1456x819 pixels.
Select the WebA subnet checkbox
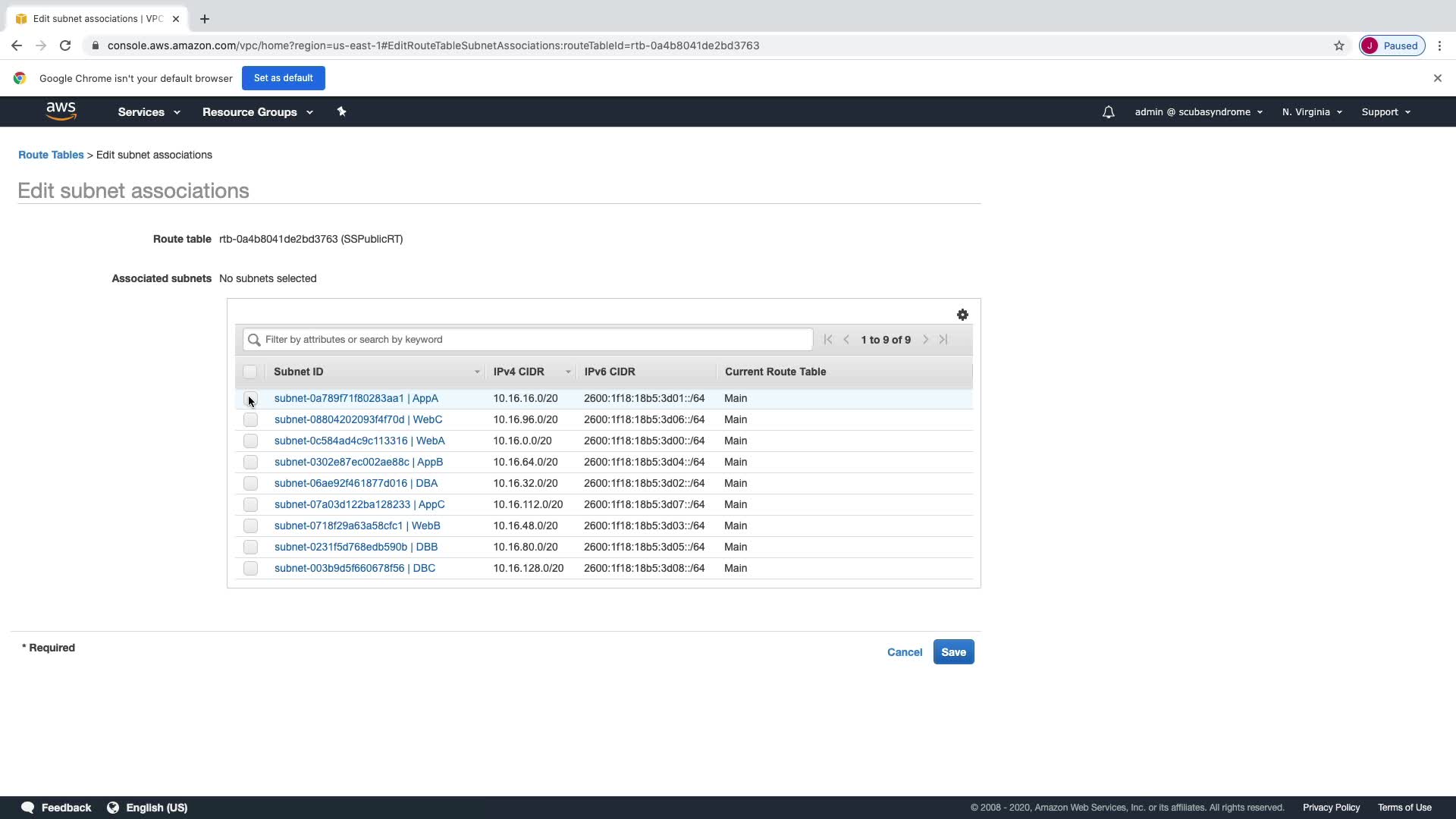tap(250, 441)
